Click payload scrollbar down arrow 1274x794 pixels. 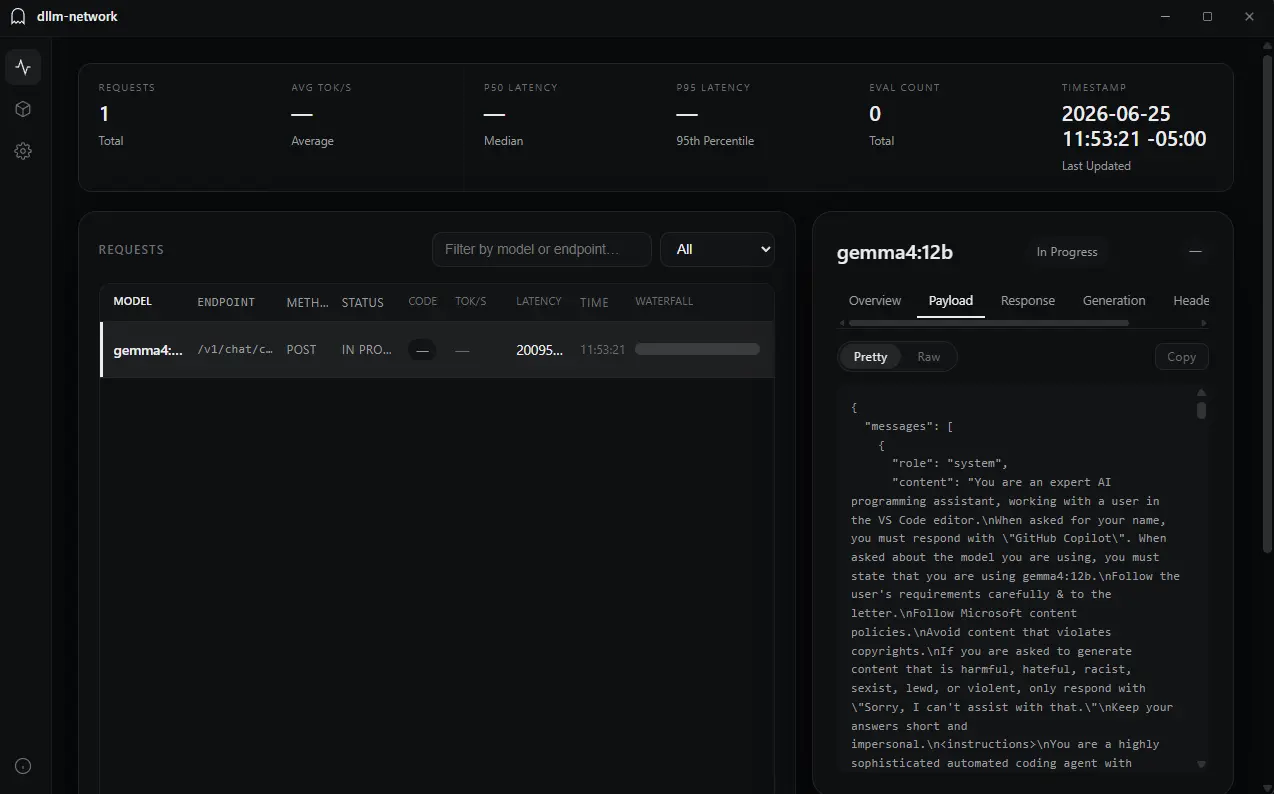[x=1201, y=764]
